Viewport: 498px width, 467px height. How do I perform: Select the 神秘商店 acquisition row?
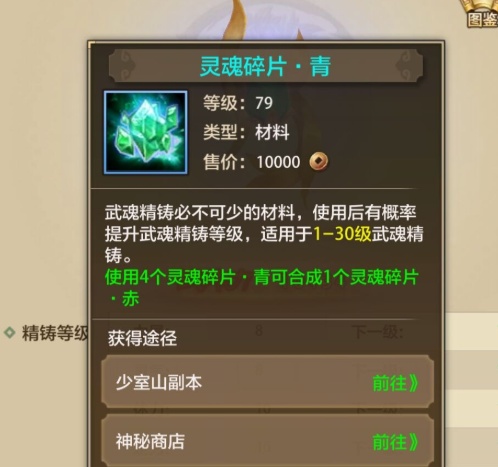(x=267, y=441)
